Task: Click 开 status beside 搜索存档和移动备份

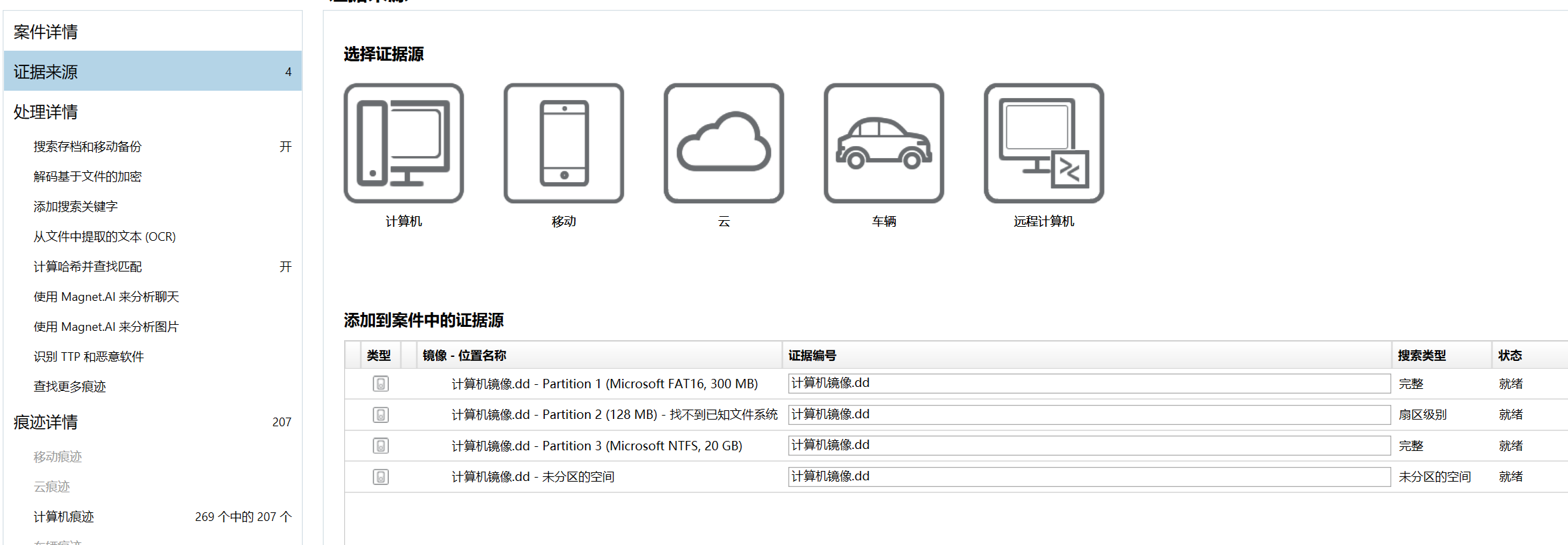Action: click(285, 147)
